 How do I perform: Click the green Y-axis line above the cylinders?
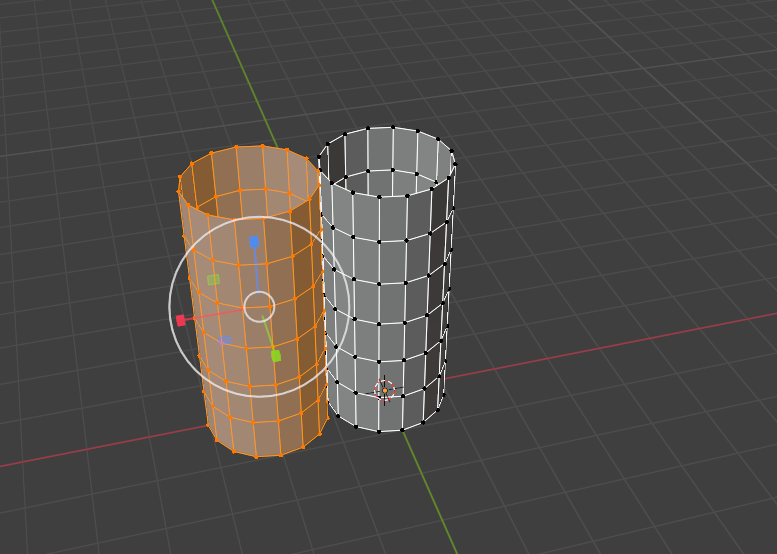pyautogui.click(x=243, y=70)
